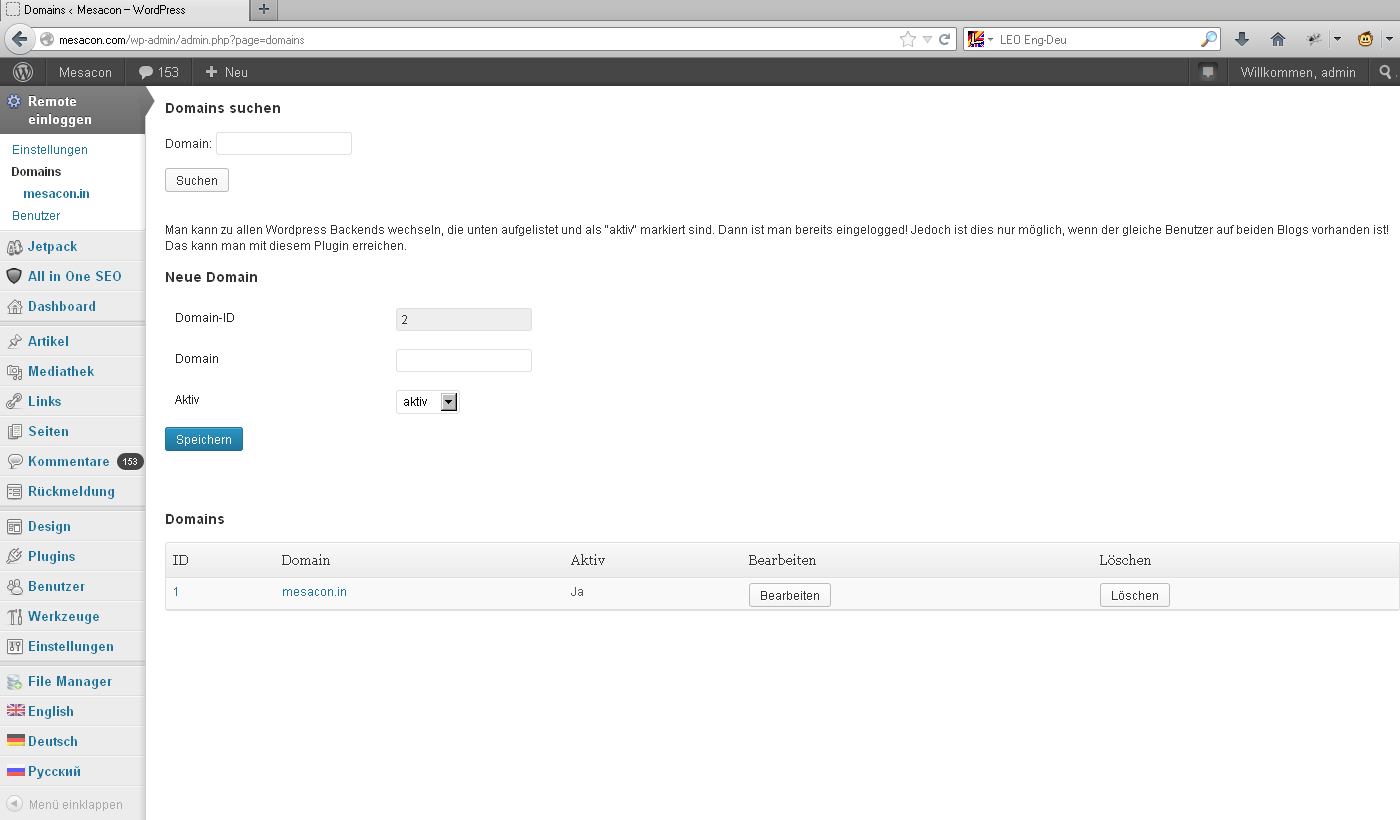Open the comments bubble showing 153
Image resolution: width=1400 pixels, height=820 pixels.
point(158,72)
